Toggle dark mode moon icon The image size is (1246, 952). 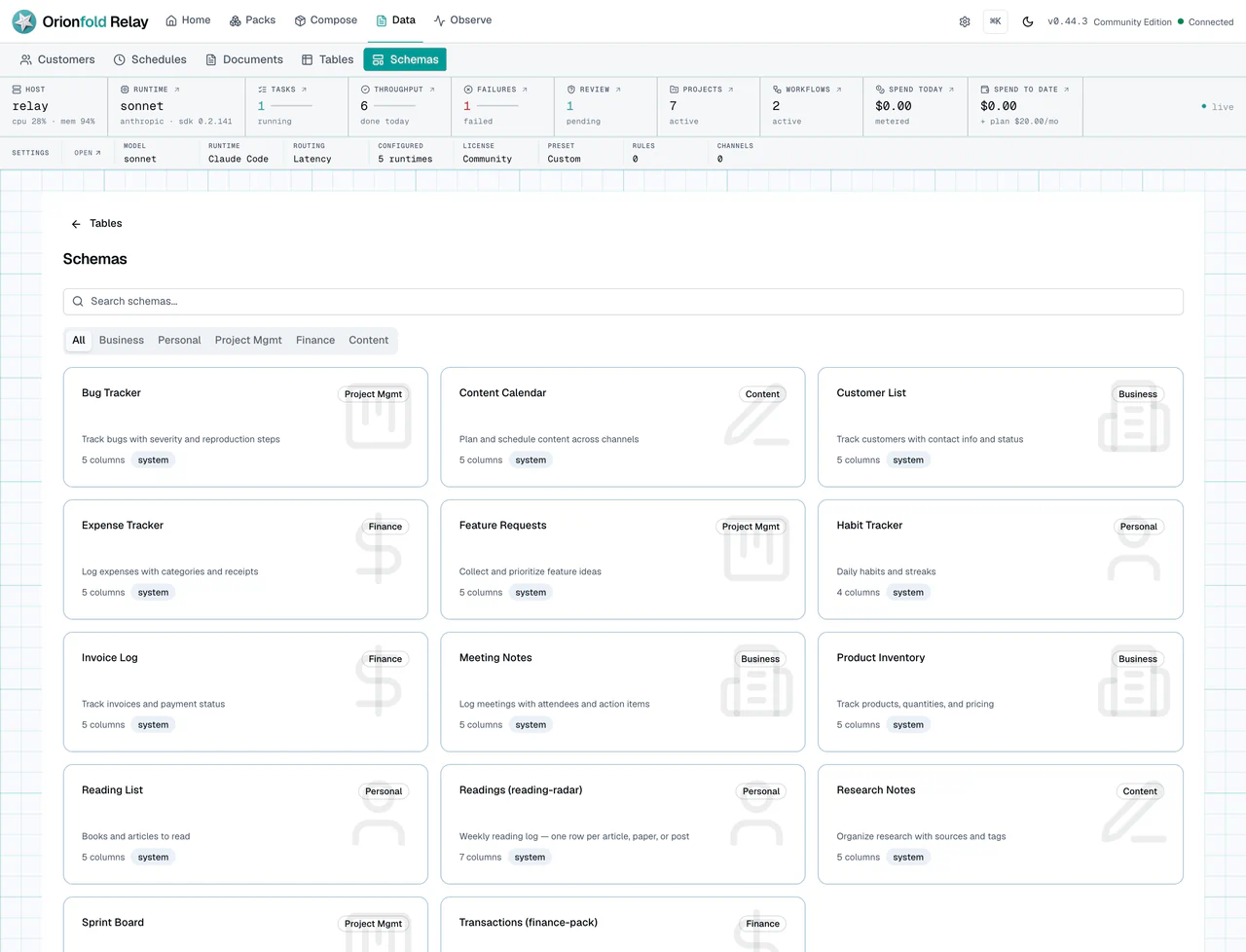click(x=1028, y=21)
